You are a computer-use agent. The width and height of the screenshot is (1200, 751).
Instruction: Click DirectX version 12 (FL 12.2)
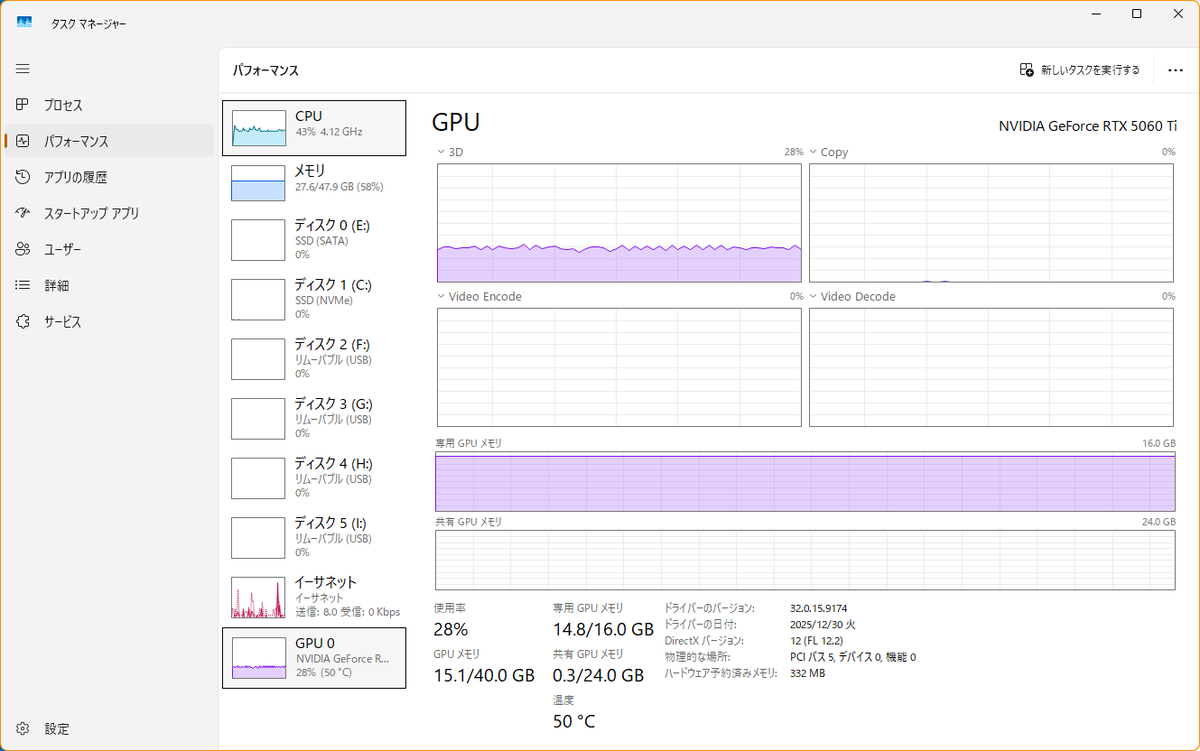point(816,640)
